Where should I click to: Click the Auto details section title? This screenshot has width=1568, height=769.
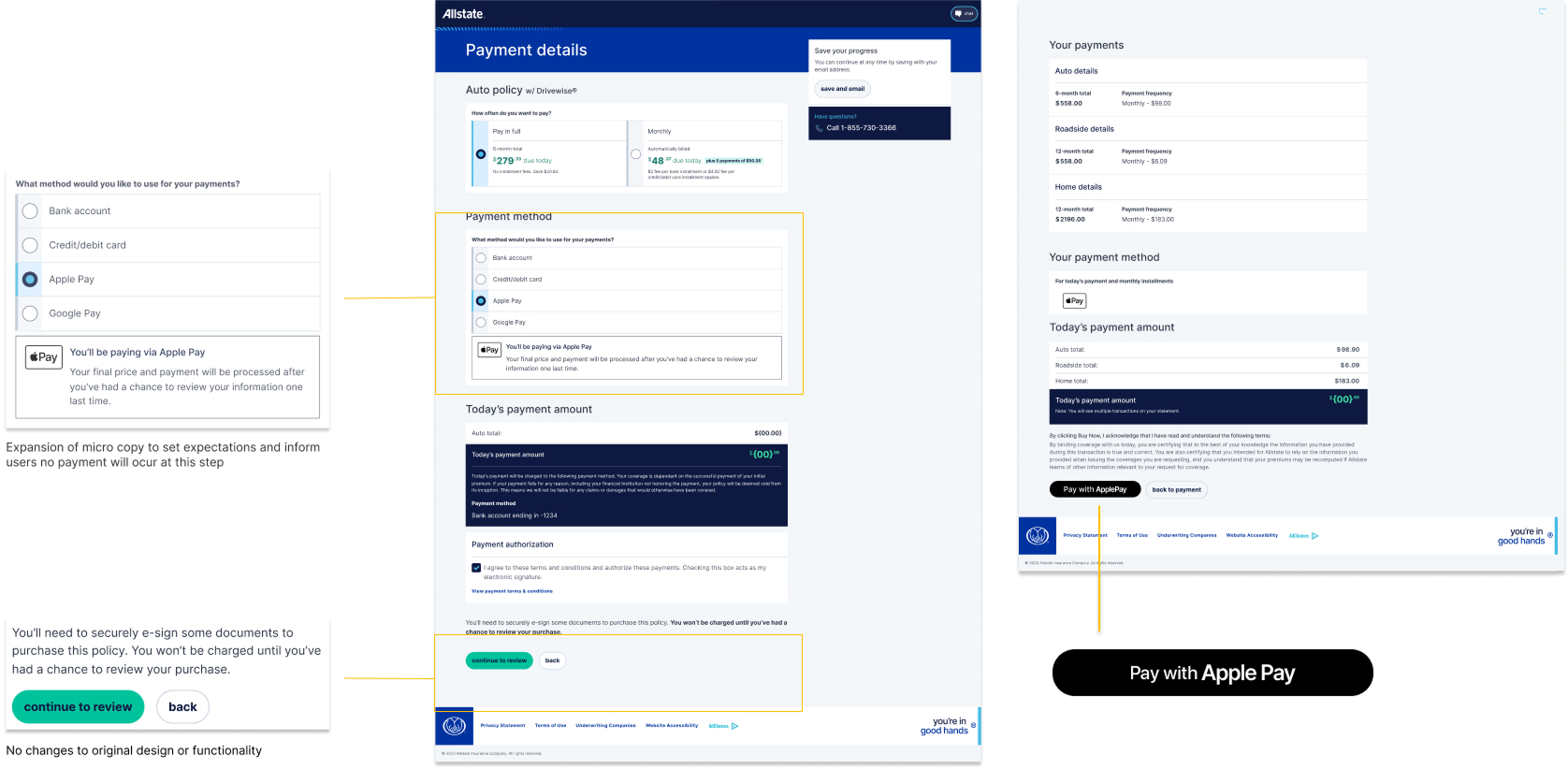(x=1076, y=71)
